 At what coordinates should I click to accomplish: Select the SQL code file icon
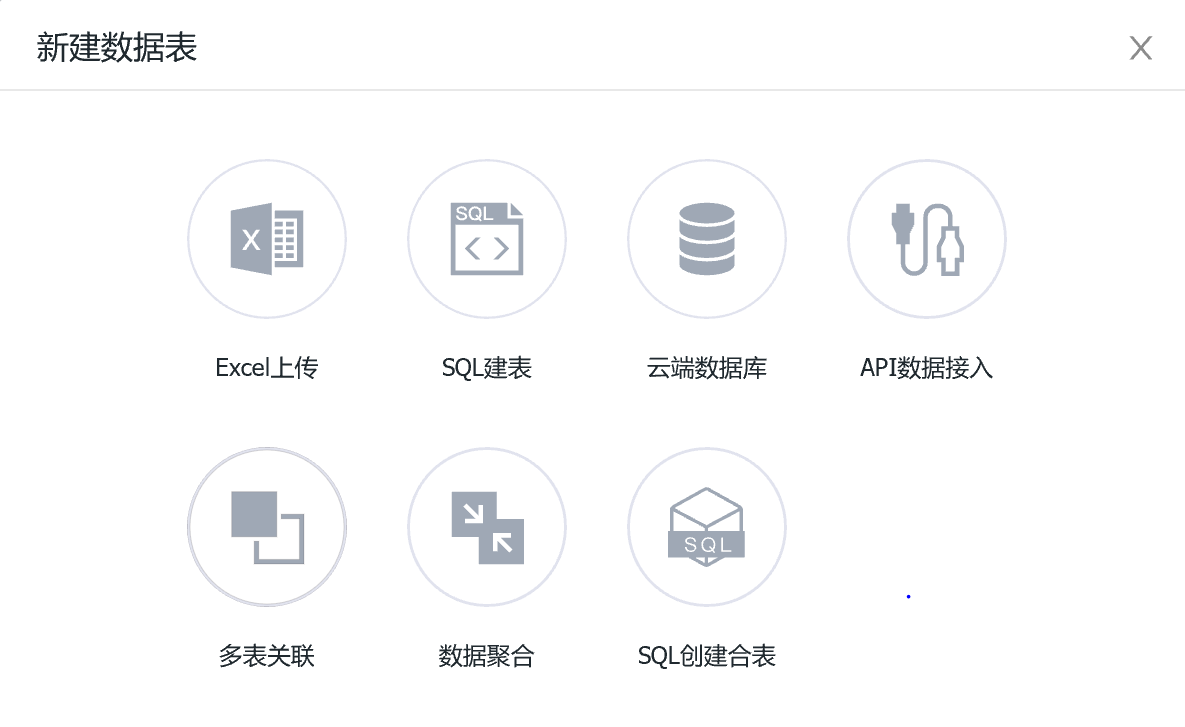(x=487, y=240)
